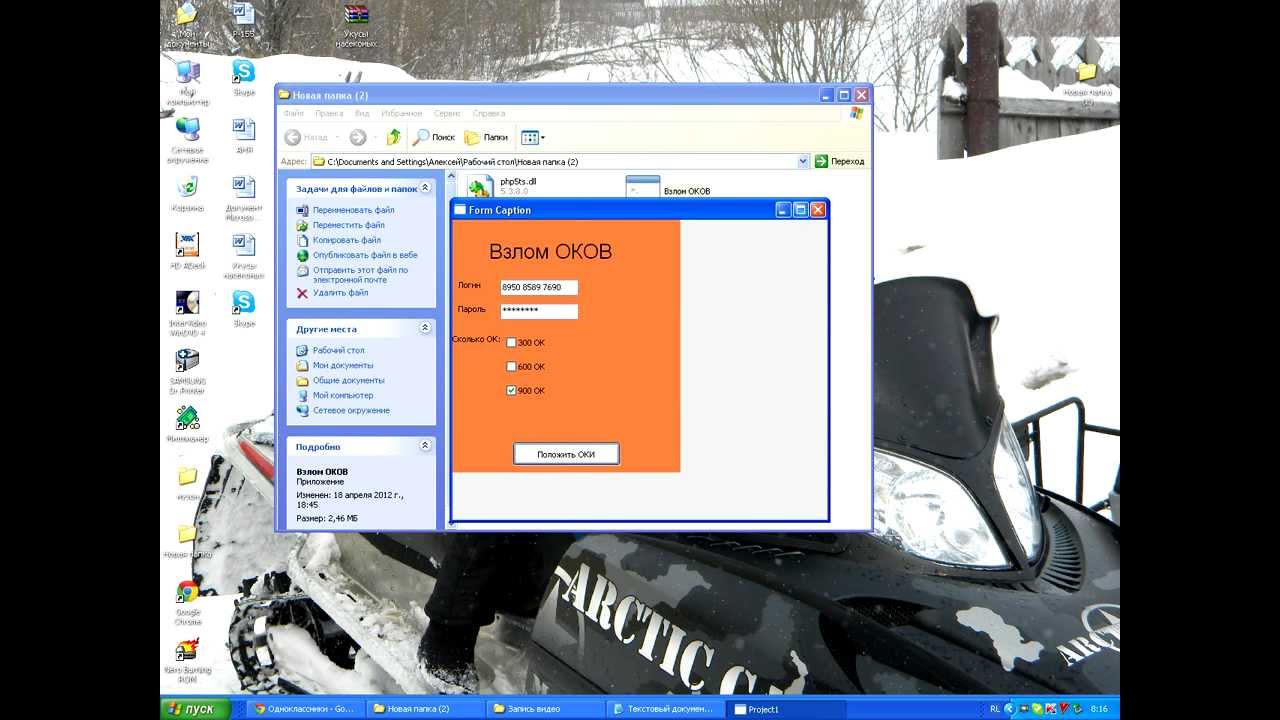This screenshot has height=720, width=1280.
Task: Open Мои документы under Другие места
Action: [343, 365]
